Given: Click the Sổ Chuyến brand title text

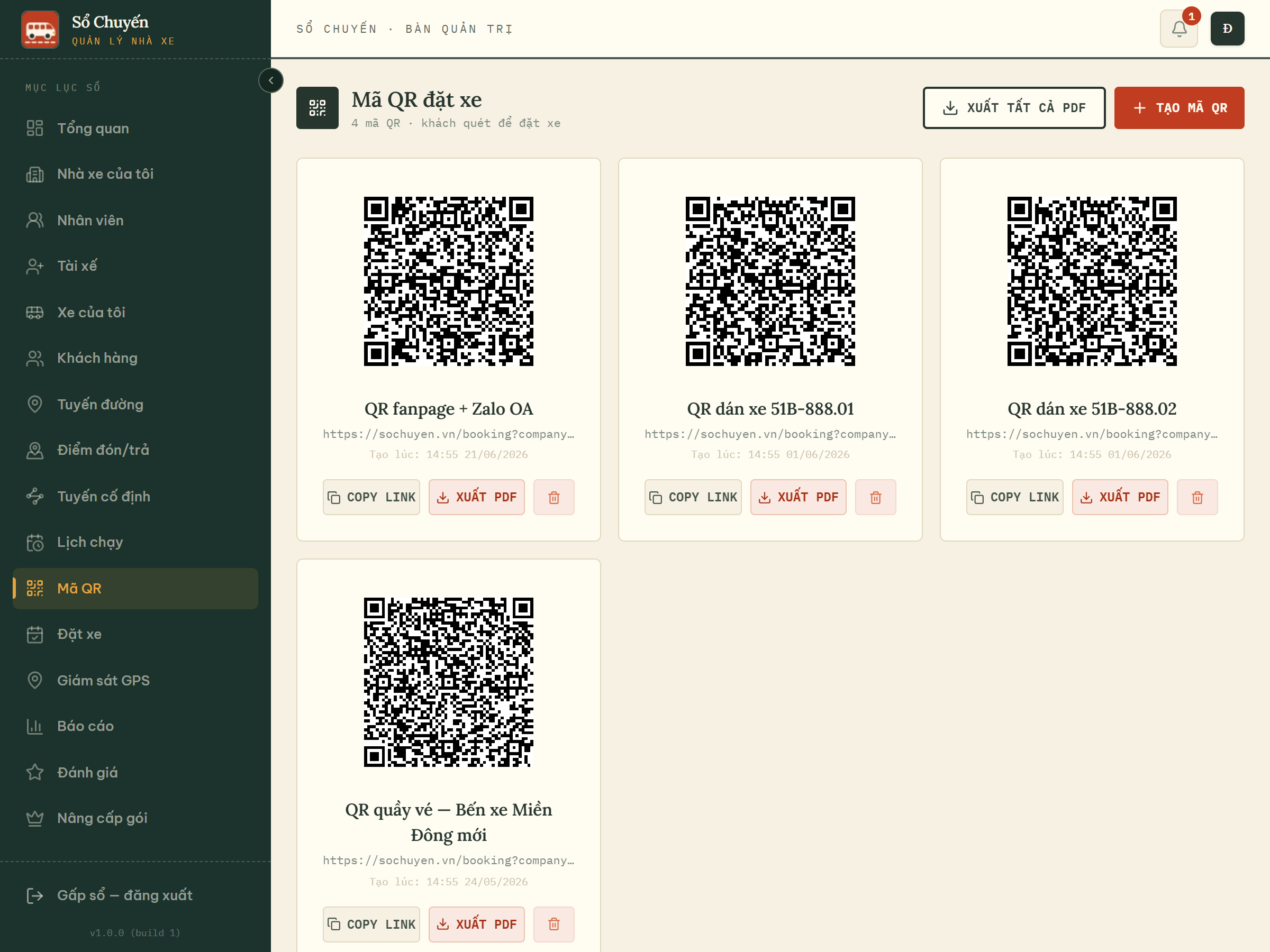Looking at the screenshot, I should 110,22.
